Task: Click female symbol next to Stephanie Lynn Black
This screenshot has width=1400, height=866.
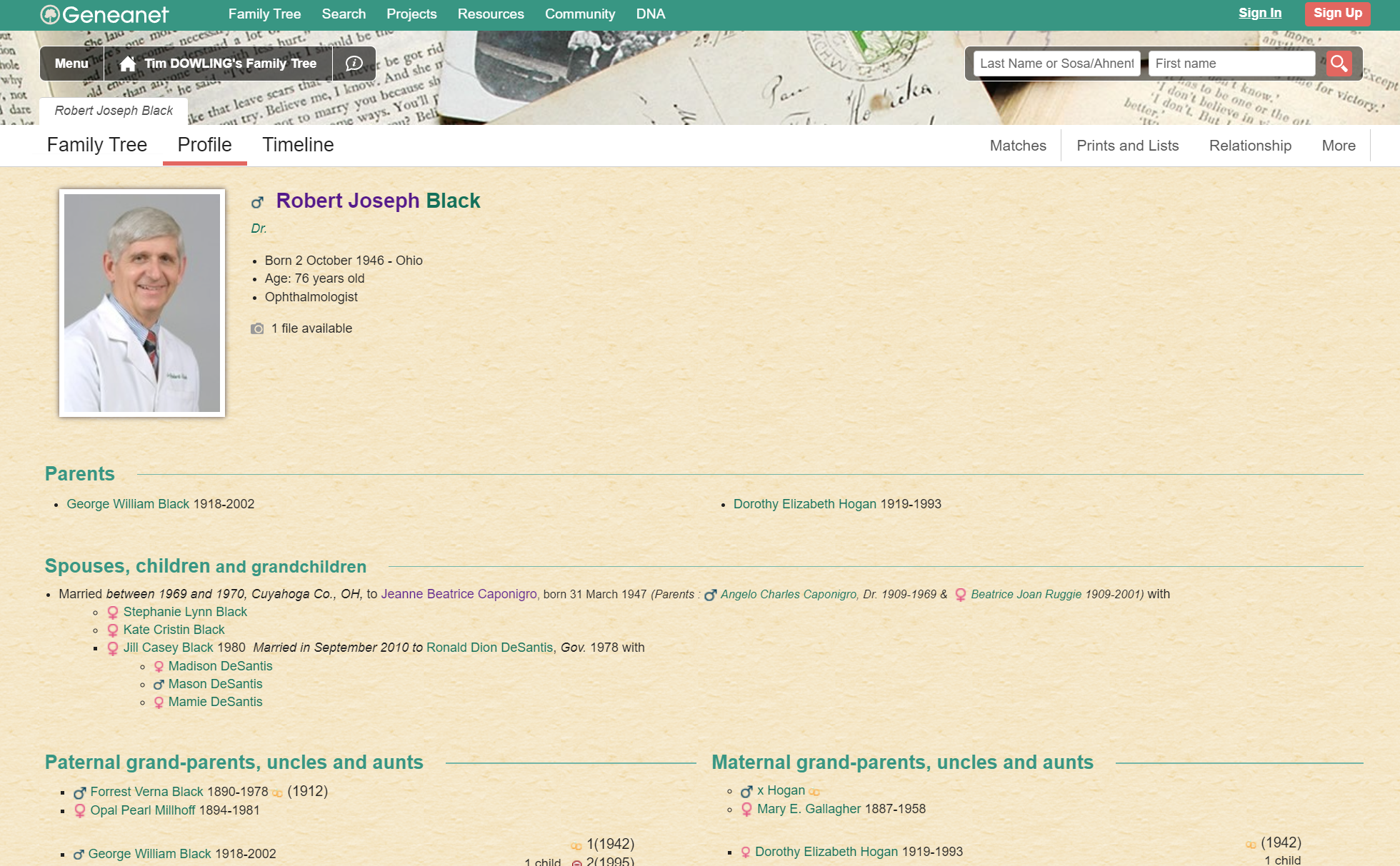Action: tap(113, 613)
